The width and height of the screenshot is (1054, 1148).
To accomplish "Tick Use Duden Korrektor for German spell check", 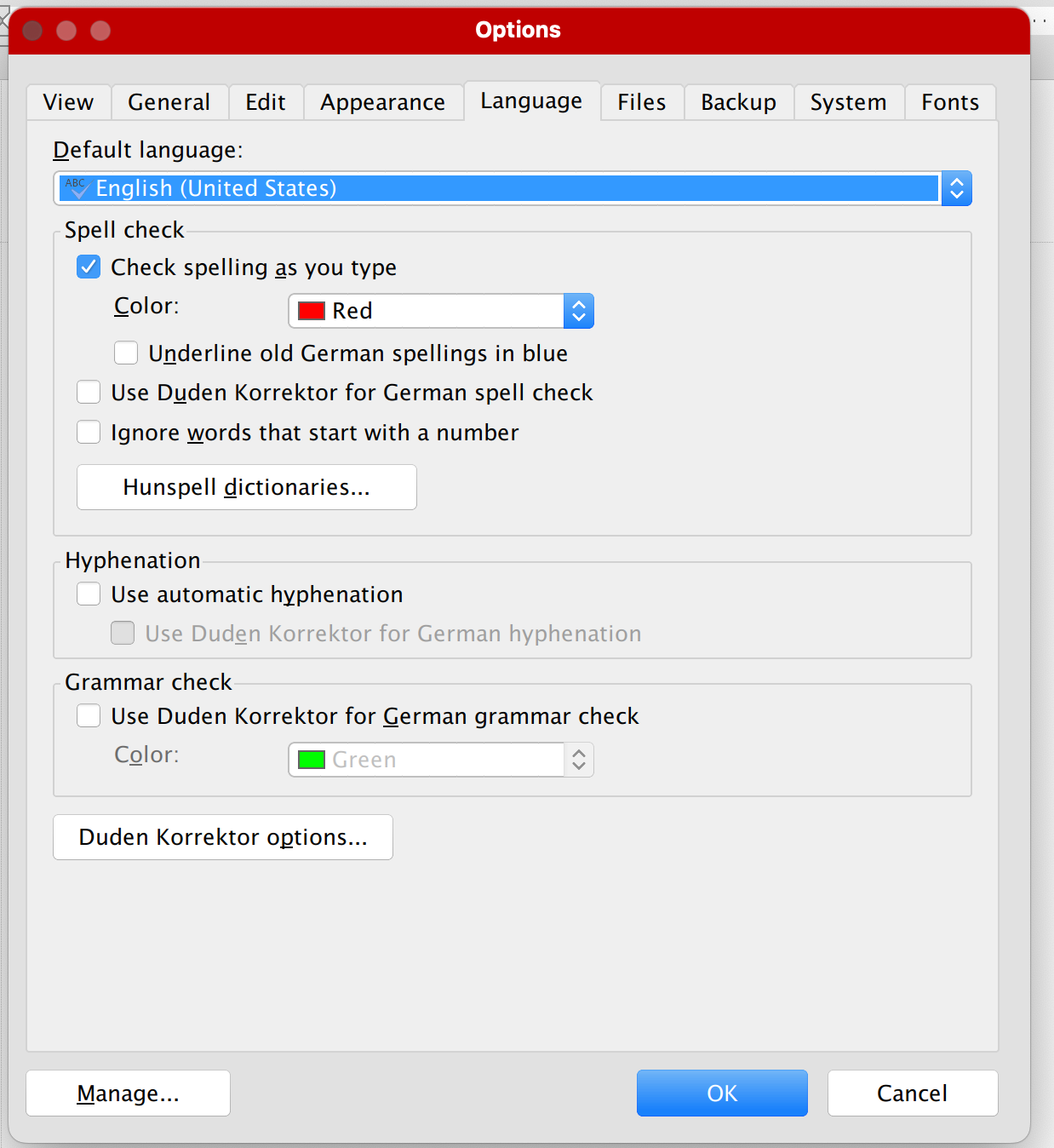I will click(x=89, y=392).
